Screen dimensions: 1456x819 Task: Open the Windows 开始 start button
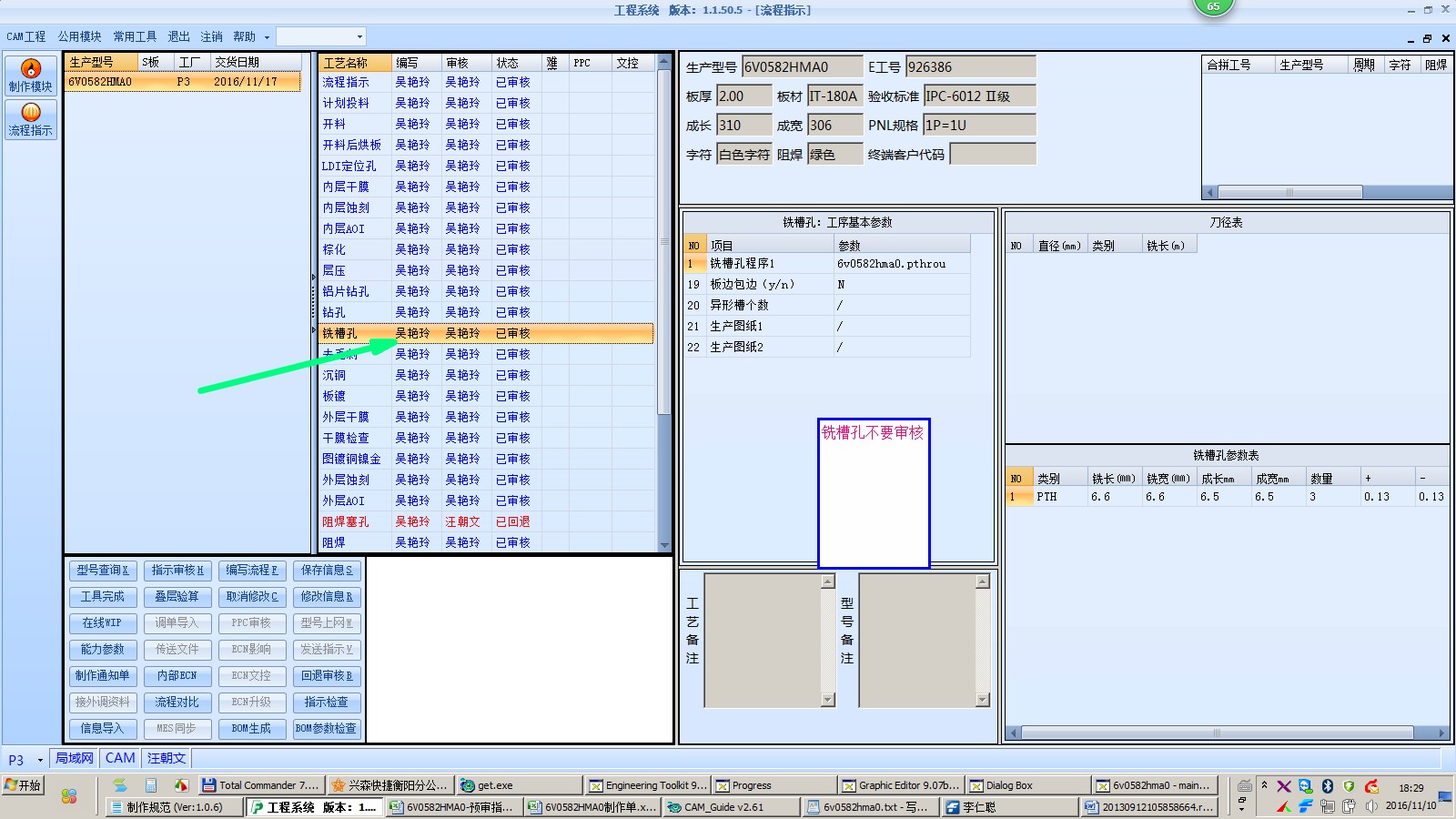pos(23,785)
